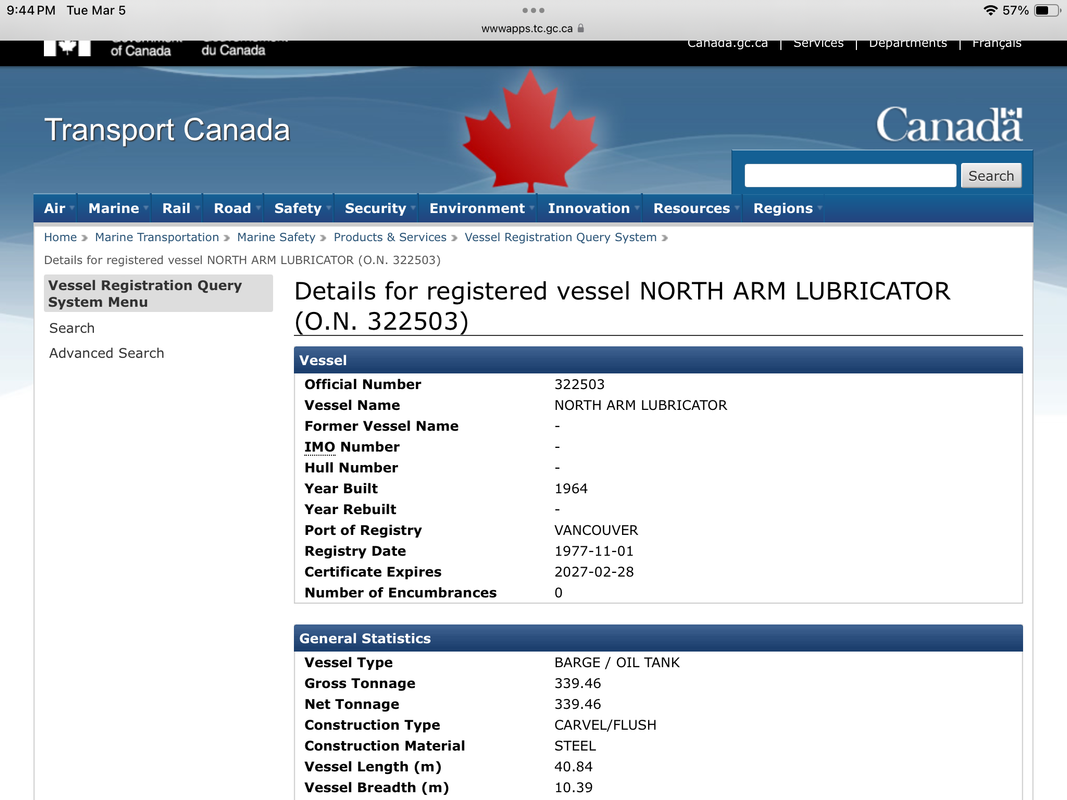Open the Marine menu

pos(114,208)
